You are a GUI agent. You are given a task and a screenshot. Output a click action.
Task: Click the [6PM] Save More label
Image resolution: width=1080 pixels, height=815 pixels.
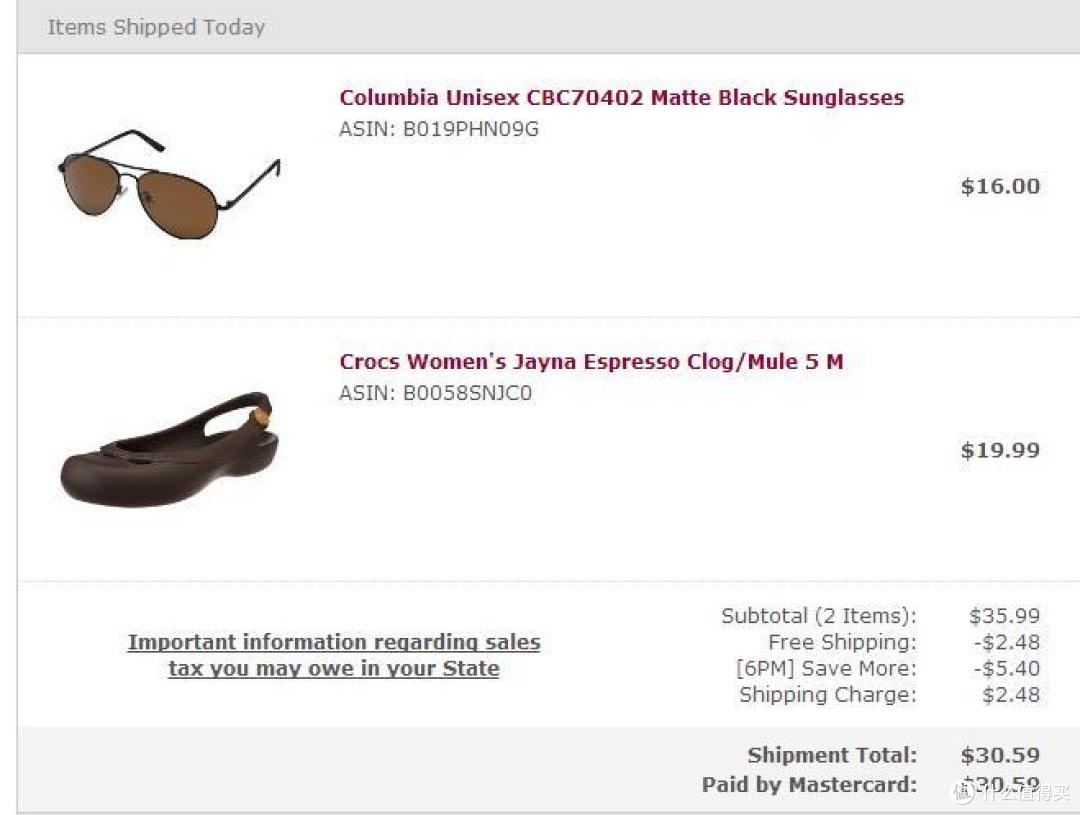click(827, 668)
